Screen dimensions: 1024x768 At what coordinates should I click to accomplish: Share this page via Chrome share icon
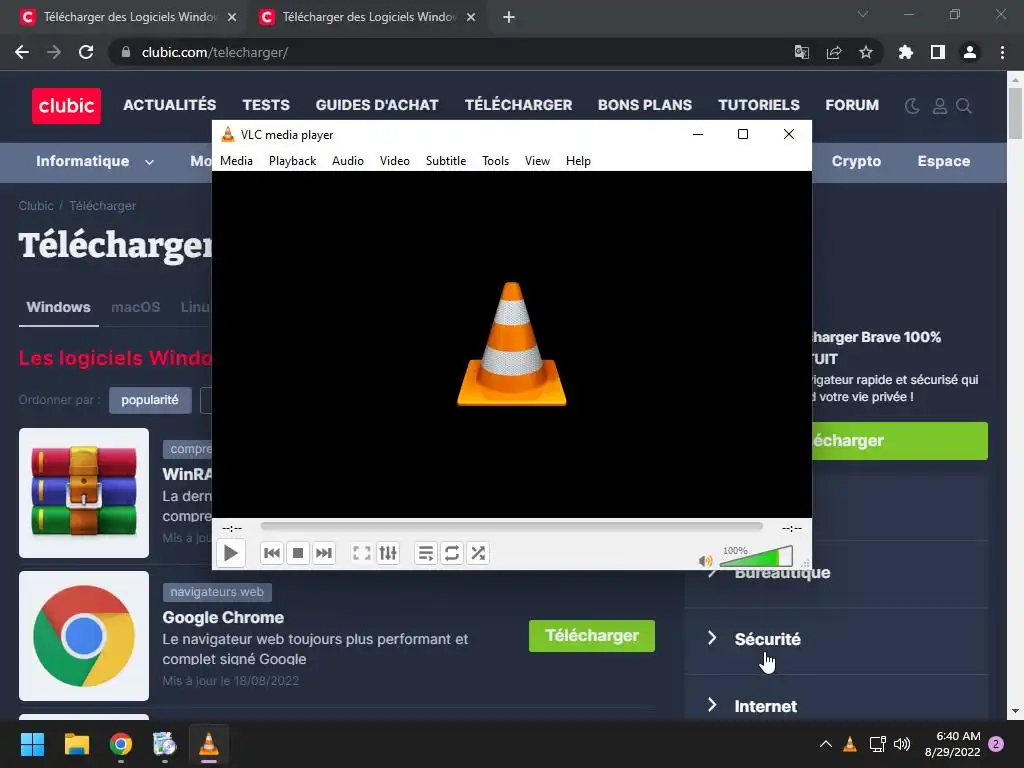point(834,52)
